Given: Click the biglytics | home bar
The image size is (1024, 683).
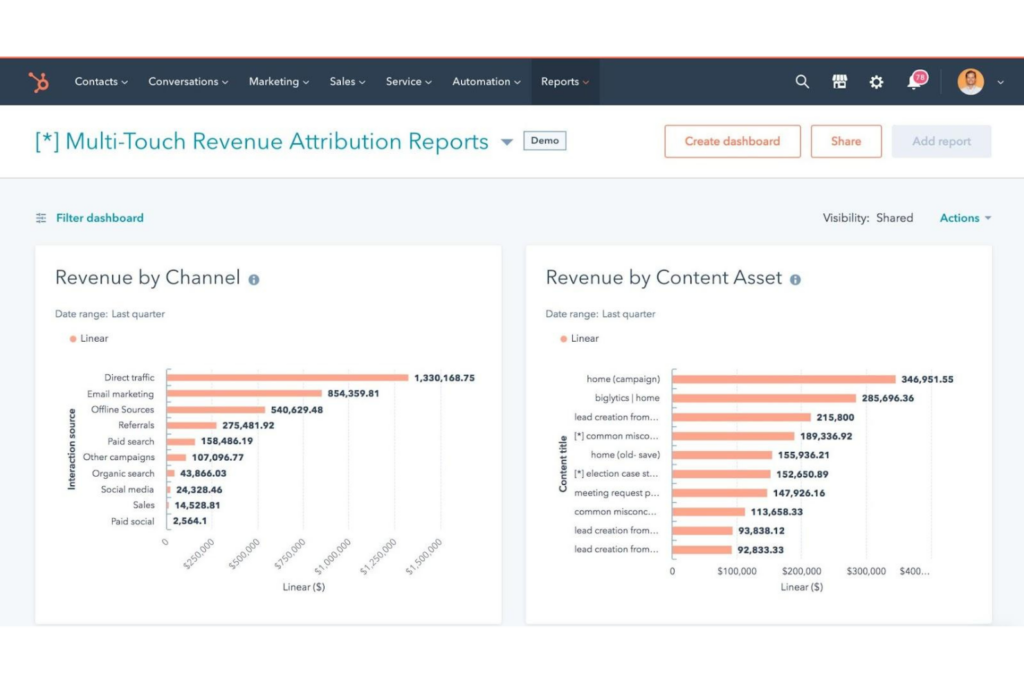Looking at the screenshot, I should 763,398.
